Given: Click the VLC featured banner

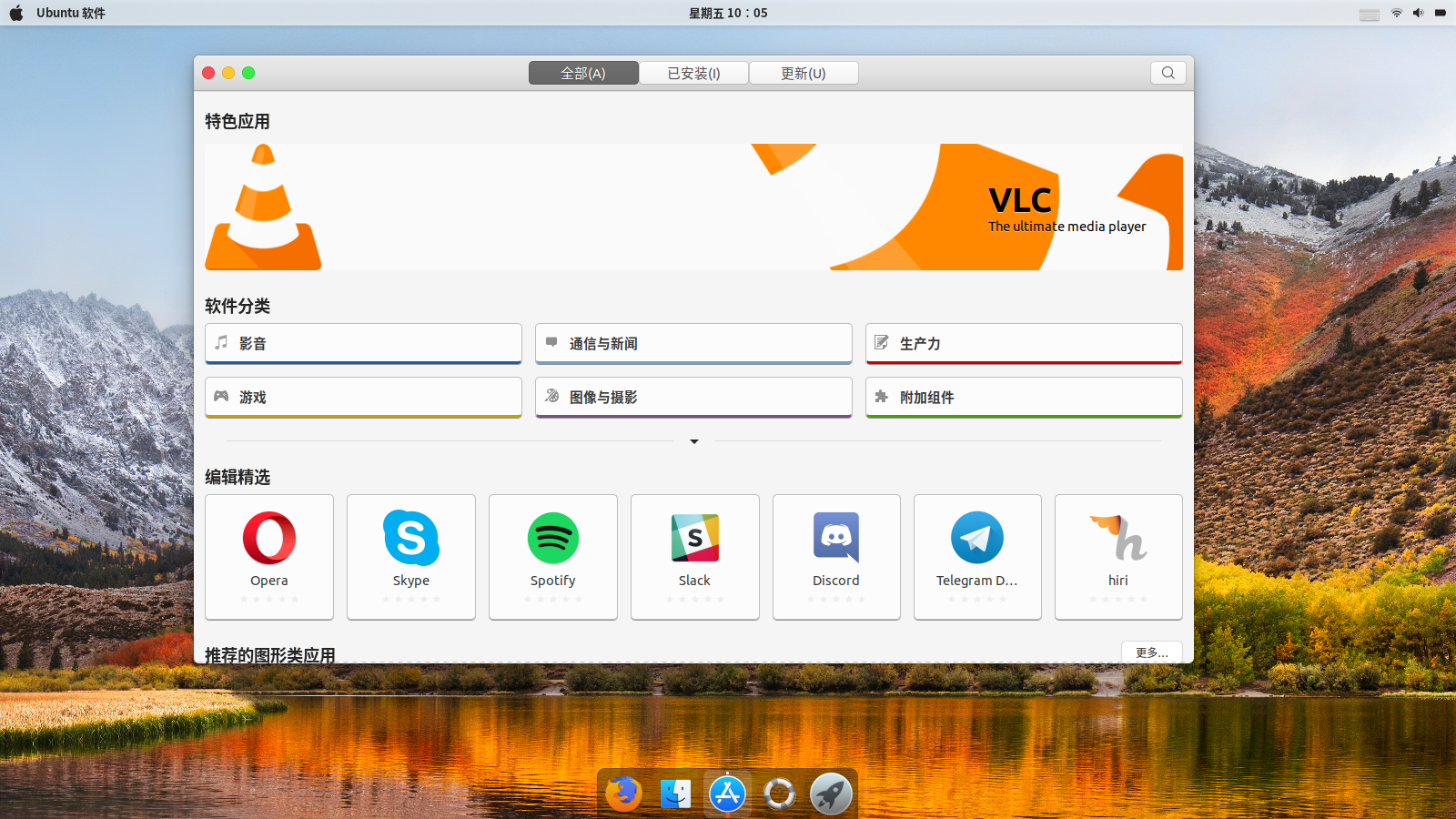Looking at the screenshot, I should [x=693, y=207].
